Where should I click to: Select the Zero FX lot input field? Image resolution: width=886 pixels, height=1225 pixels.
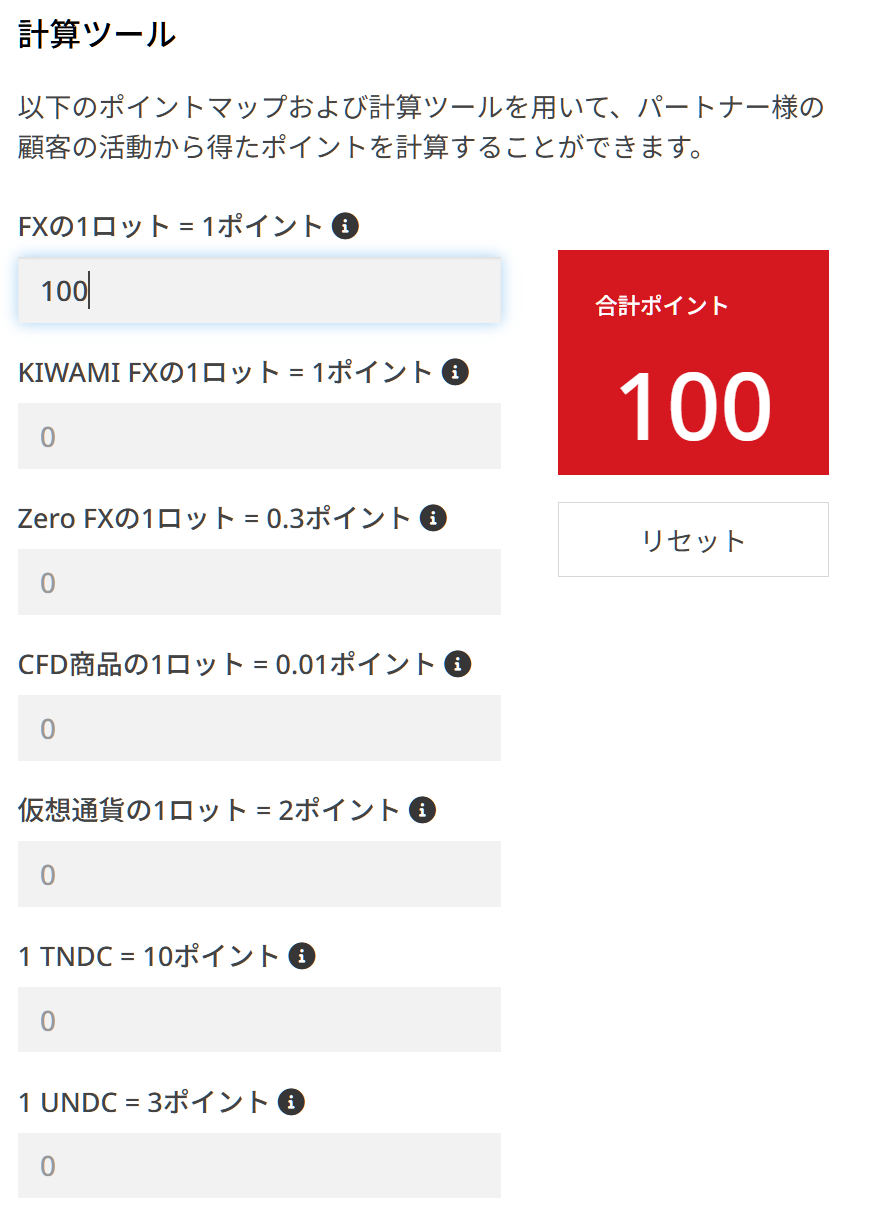pos(259,582)
